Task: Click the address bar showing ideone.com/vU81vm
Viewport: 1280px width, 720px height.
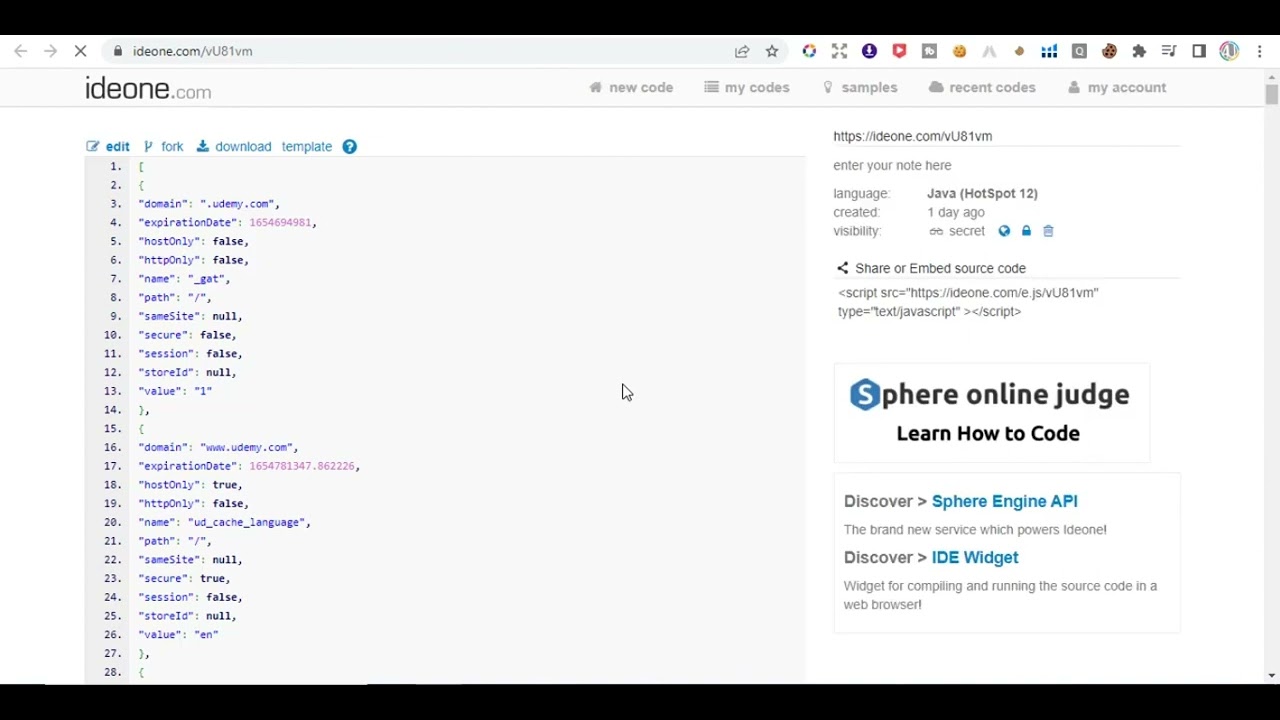Action: tap(420, 51)
